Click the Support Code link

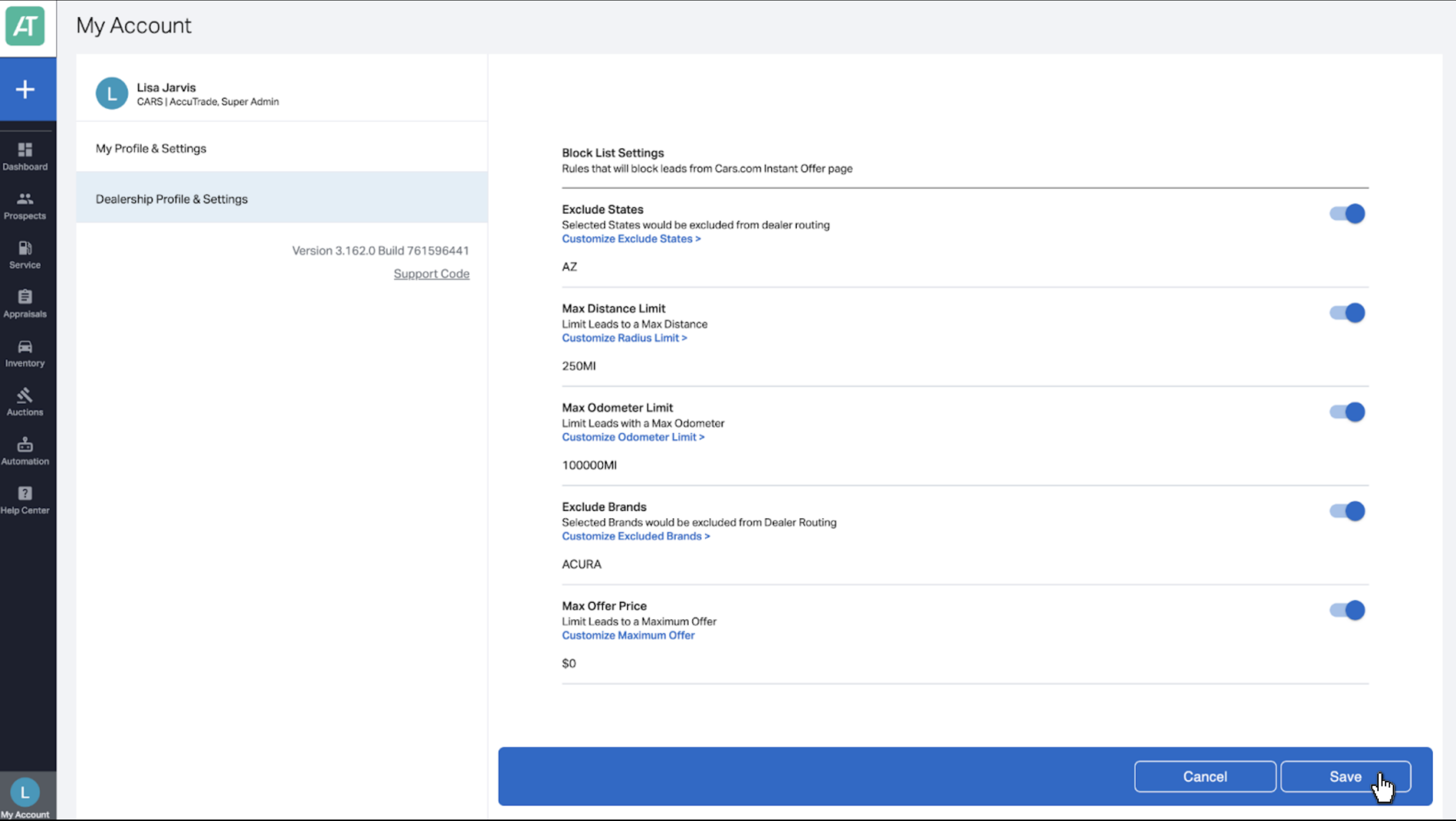(x=432, y=273)
